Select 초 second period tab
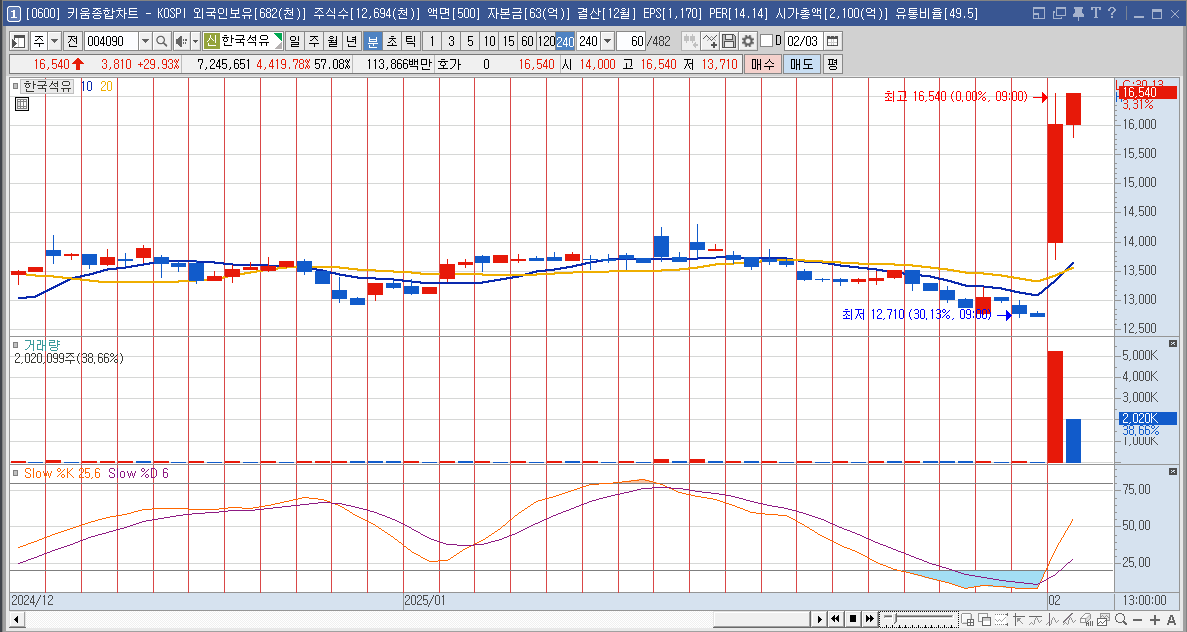1187x632 pixels. 392,41
